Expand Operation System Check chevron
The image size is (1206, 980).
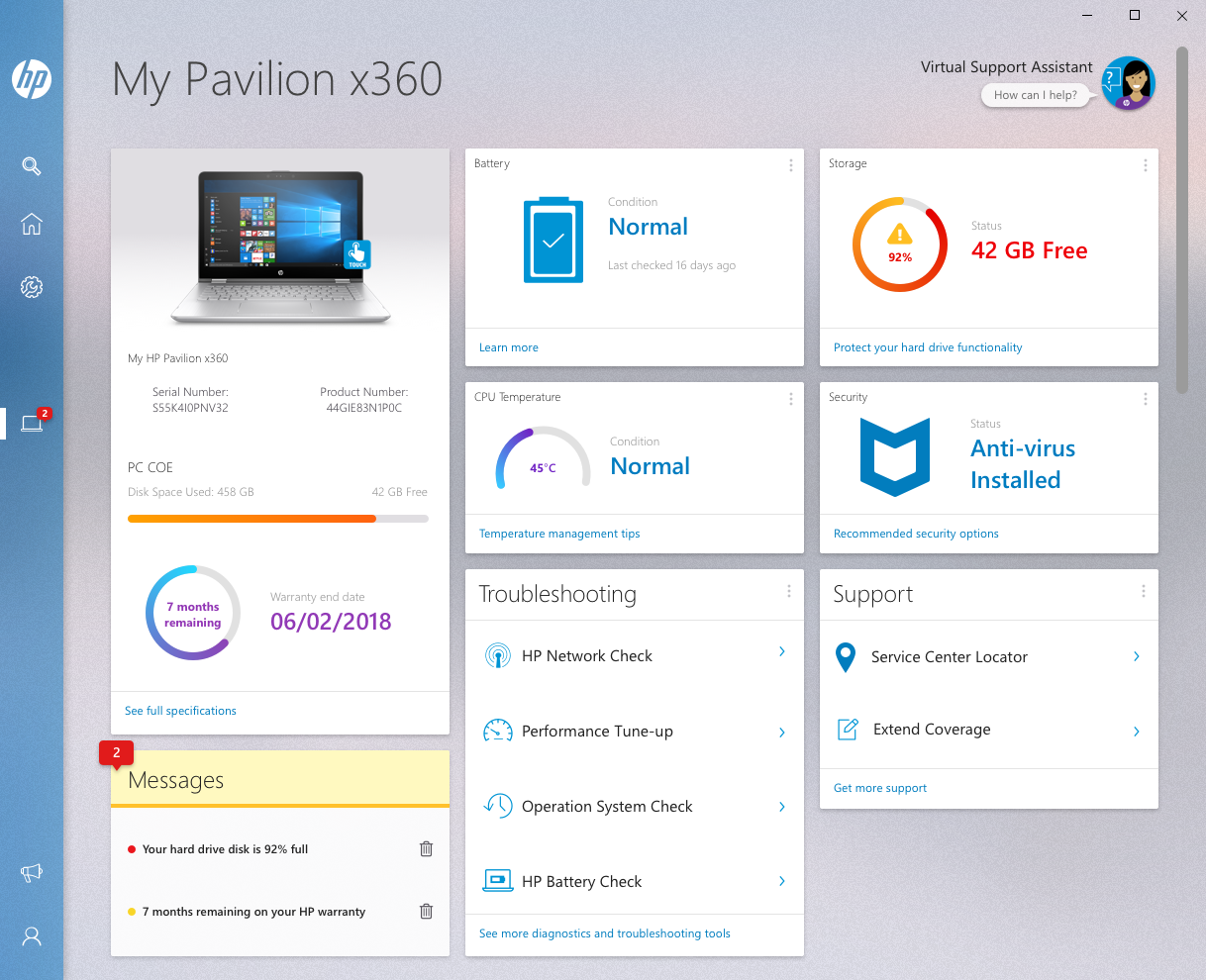[782, 807]
